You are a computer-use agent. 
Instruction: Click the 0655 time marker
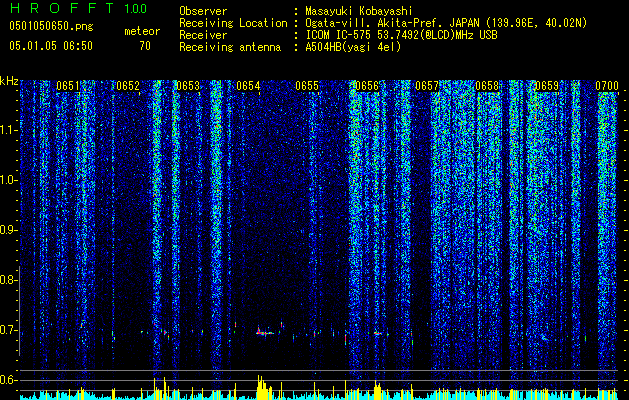point(307,86)
